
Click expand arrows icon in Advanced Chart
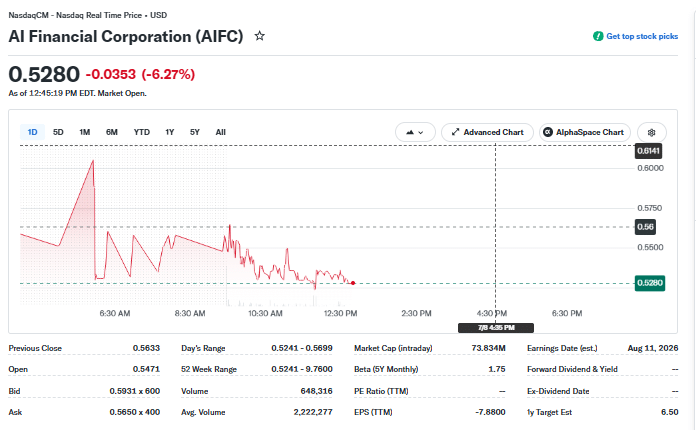pyautogui.click(x=455, y=132)
